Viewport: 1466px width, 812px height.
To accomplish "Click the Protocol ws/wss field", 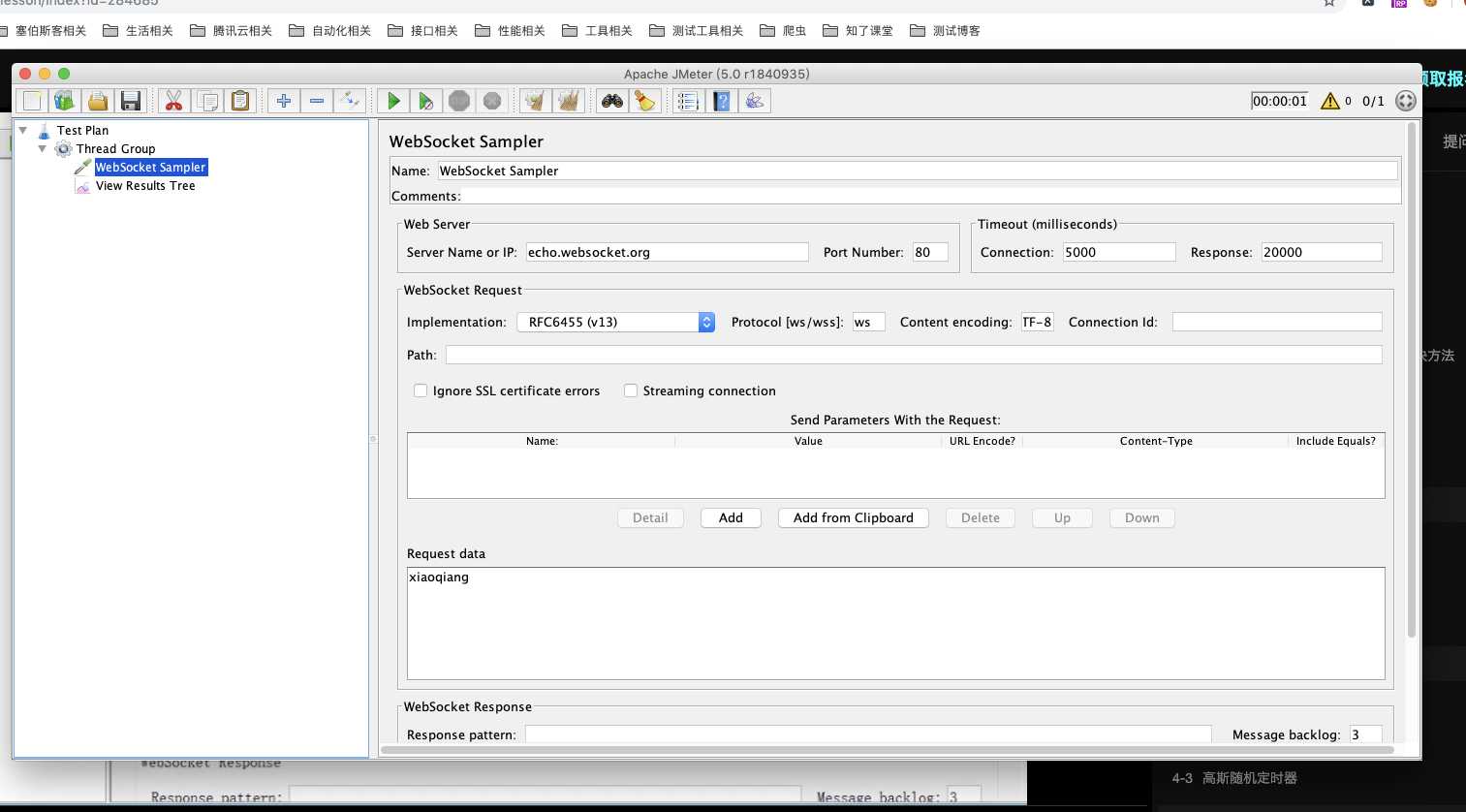I will pos(868,322).
